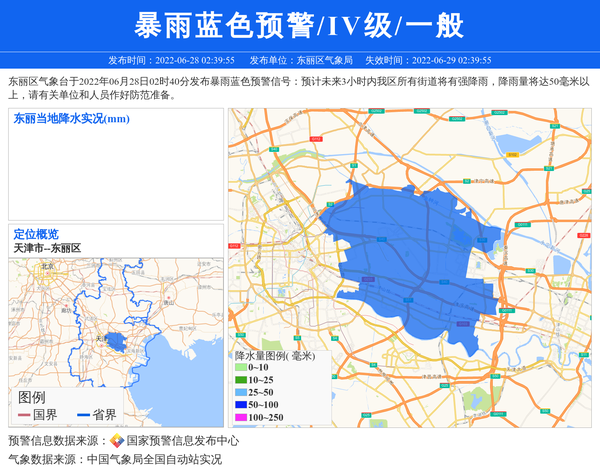Click 中国气象局全国自动站实况 source text
600x471 pixels.
tap(154, 459)
